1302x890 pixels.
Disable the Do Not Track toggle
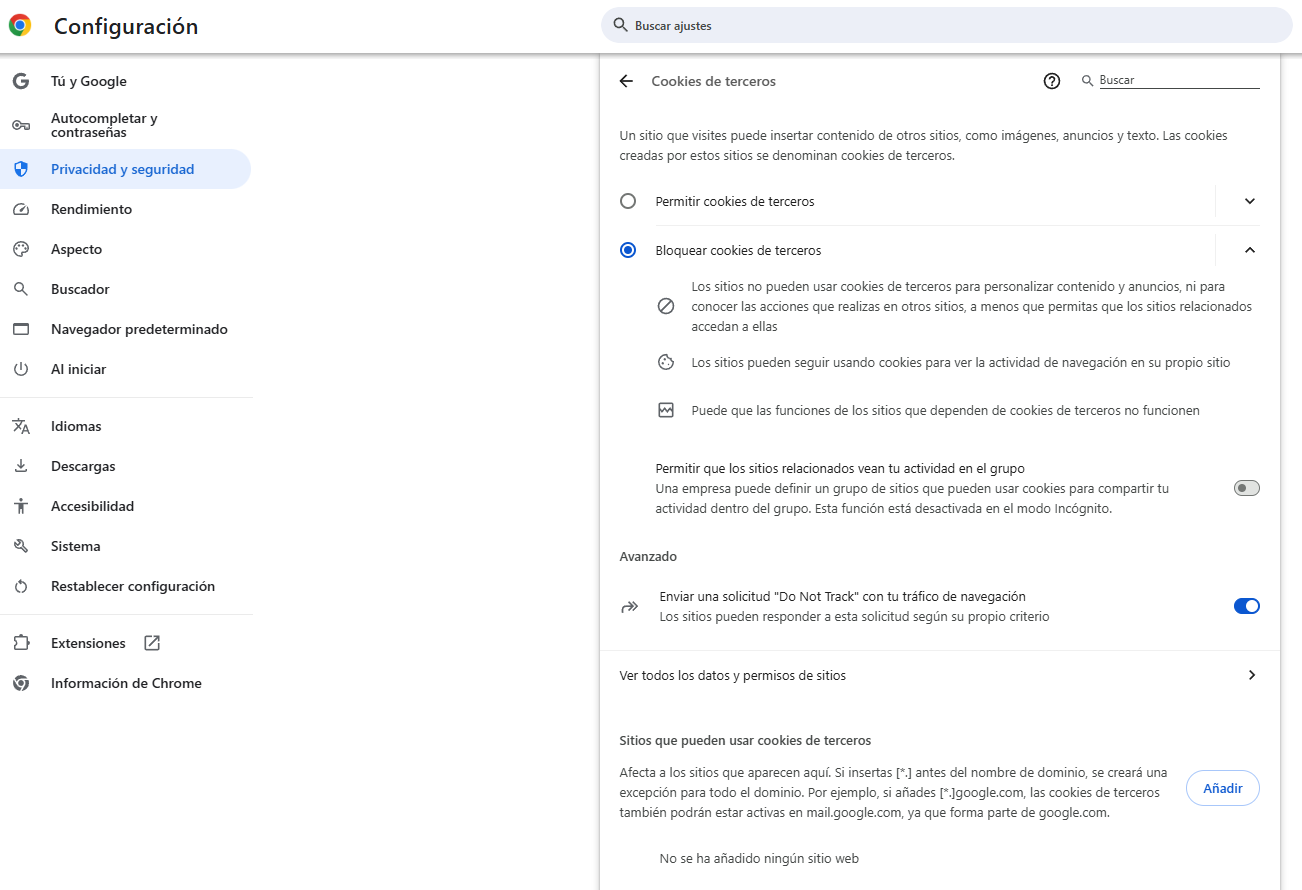click(x=1246, y=606)
